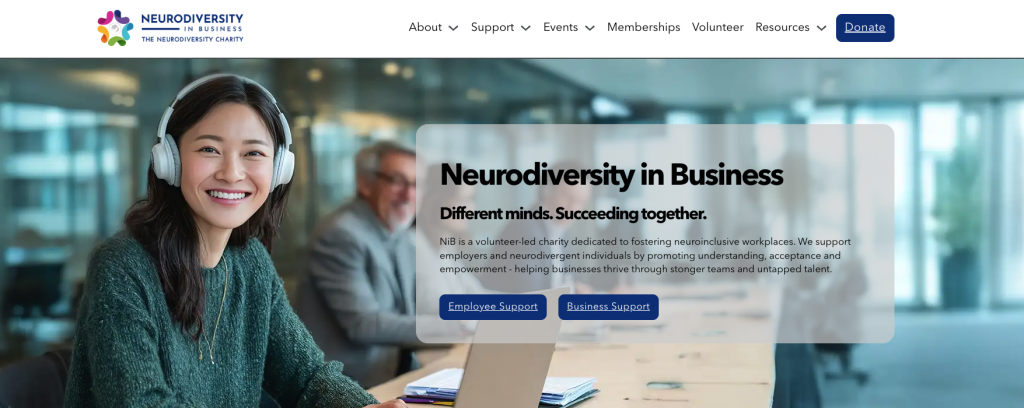Open the Volunteer page link
The height and width of the screenshot is (408, 1024).
pos(718,27)
